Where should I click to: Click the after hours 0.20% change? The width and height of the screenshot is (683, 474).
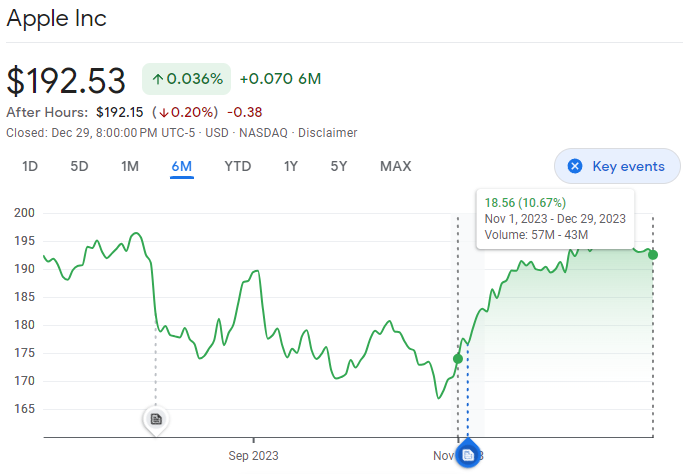(x=185, y=112)
